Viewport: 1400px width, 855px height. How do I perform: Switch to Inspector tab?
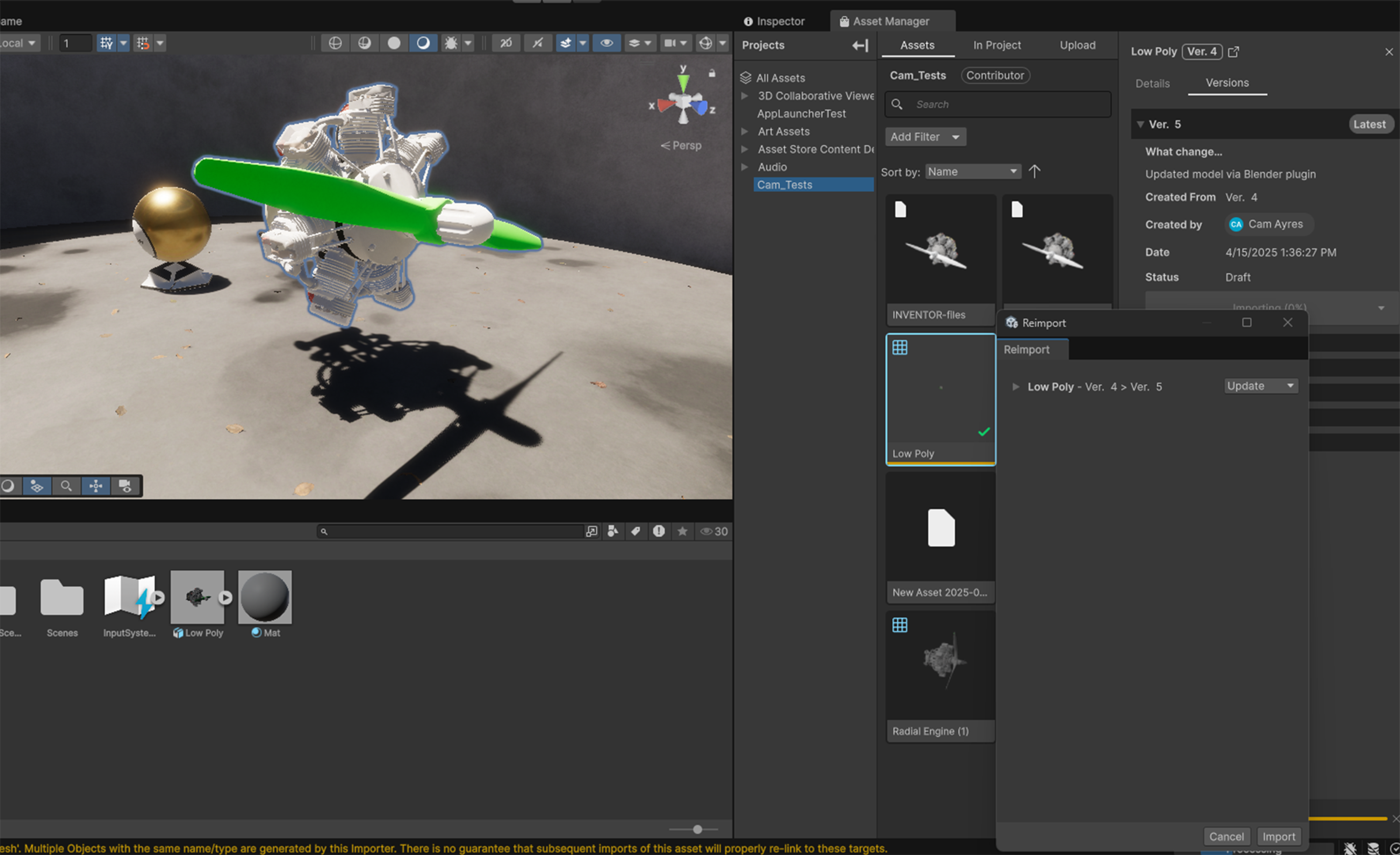pos(775,21)
